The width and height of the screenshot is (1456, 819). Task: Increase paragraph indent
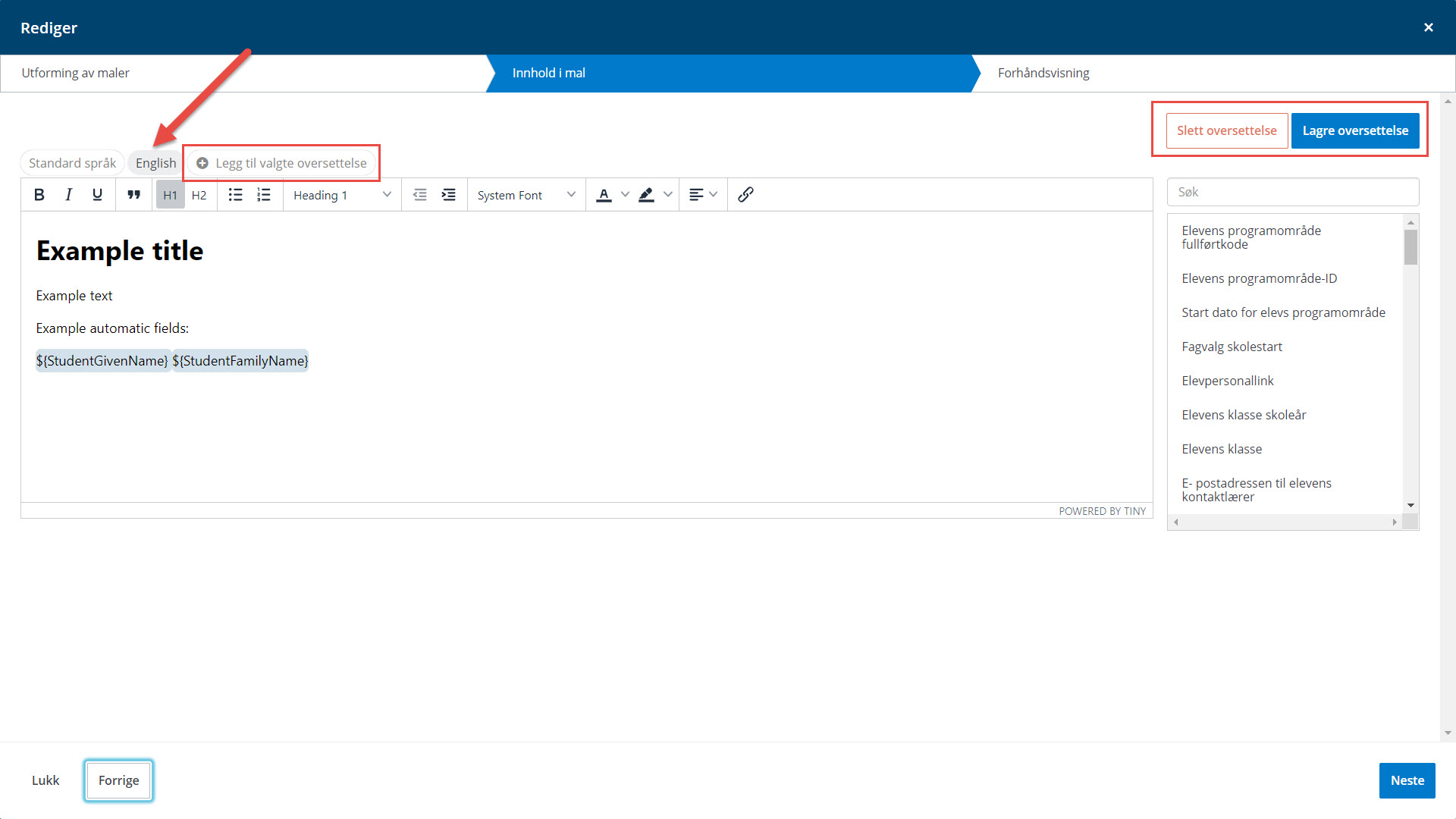[449, 195]
